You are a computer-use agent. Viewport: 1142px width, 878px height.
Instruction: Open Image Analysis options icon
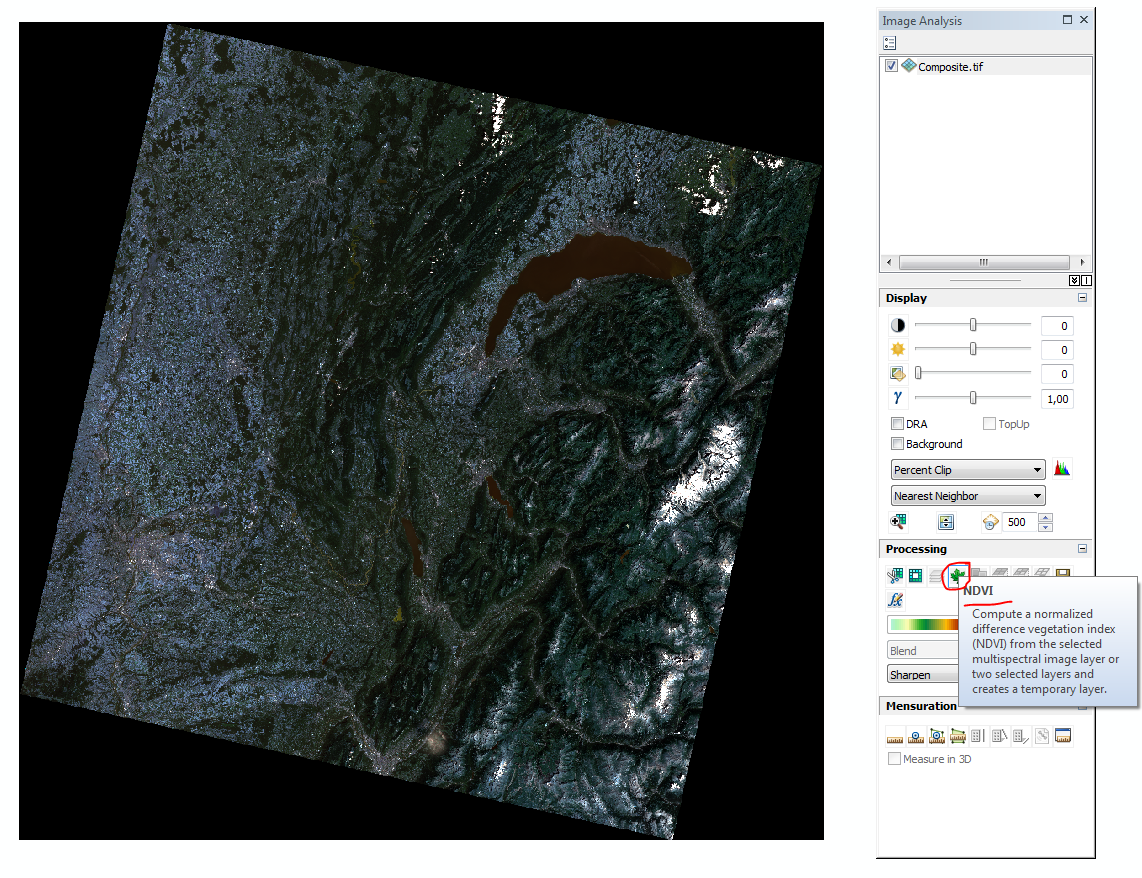(x=889, y=43)
